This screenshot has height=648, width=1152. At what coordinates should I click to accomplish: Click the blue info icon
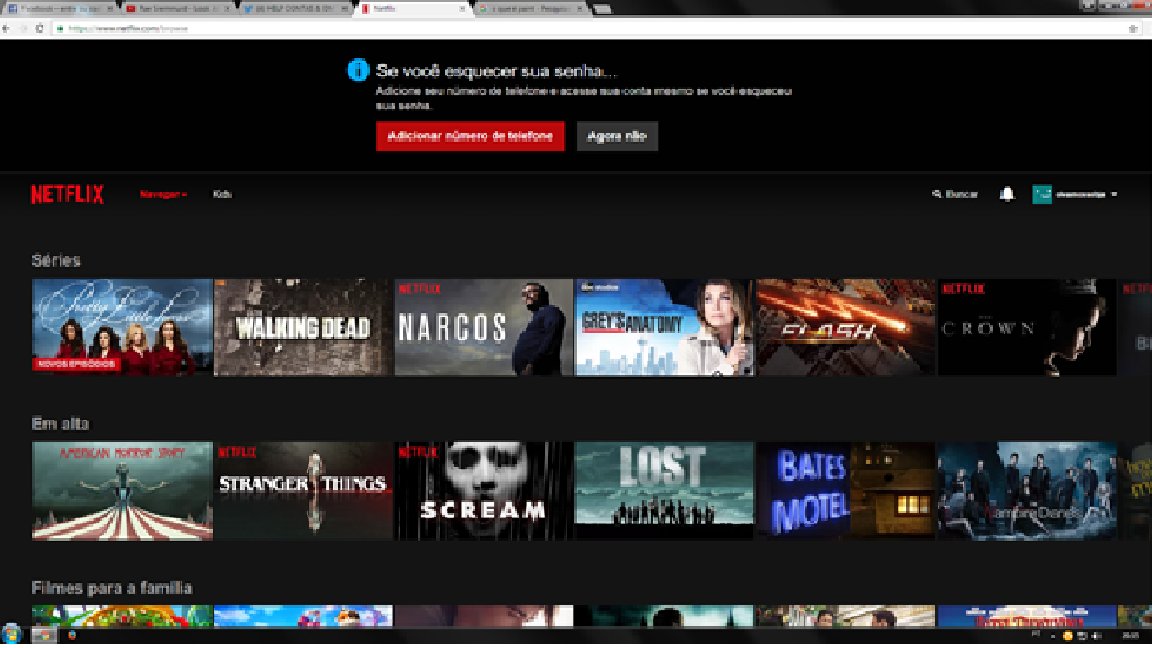point(358,71)
